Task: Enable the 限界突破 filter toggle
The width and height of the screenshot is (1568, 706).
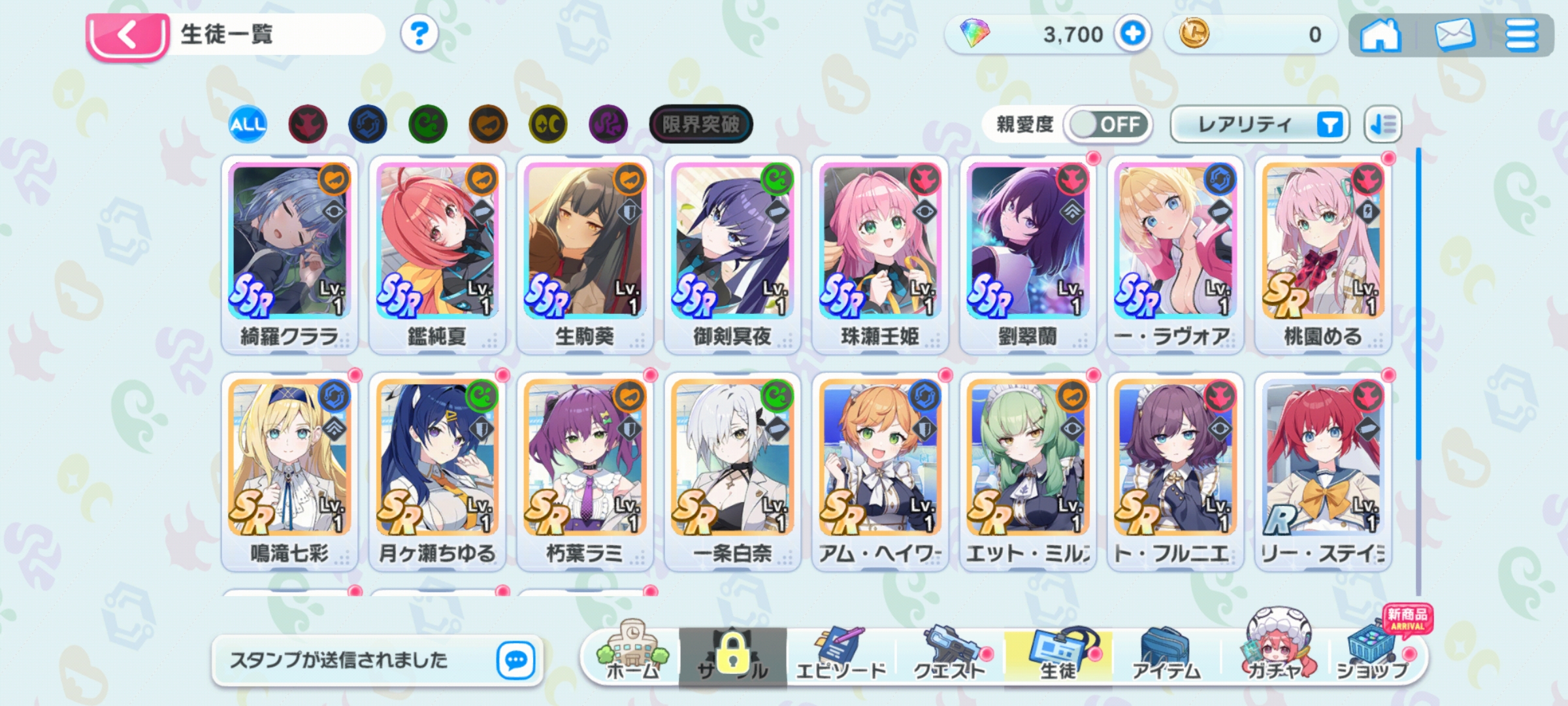Action: click(700, 124)
